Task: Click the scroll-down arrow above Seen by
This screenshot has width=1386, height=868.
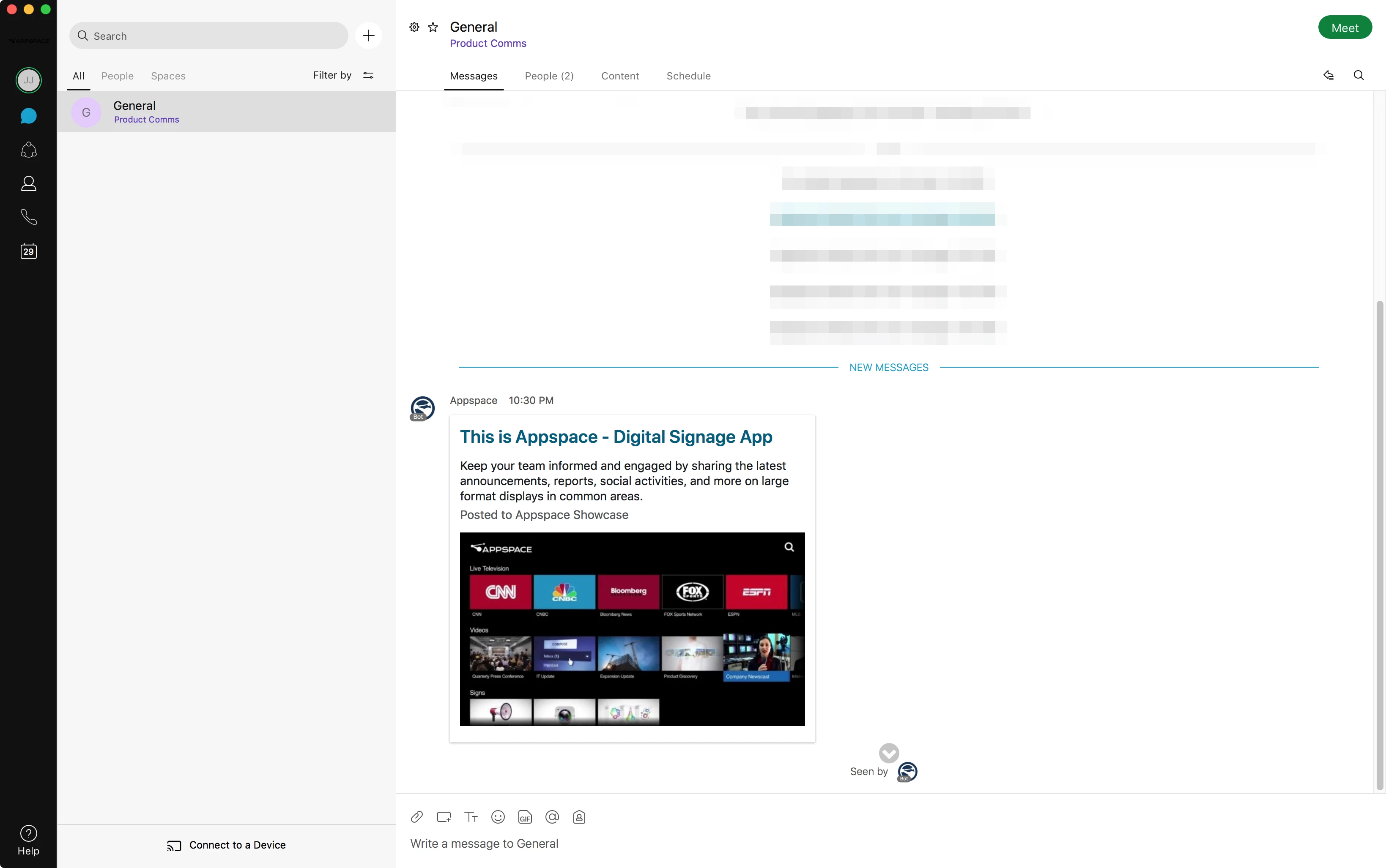Action: 889,753
